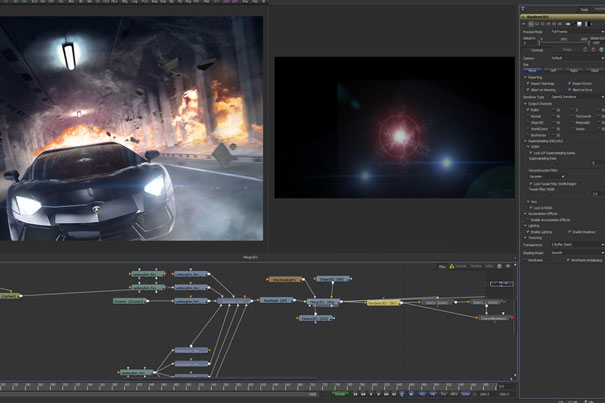Click the S1 settings slot button
This screenshot has width=605, height=403.
click(531, 24)
